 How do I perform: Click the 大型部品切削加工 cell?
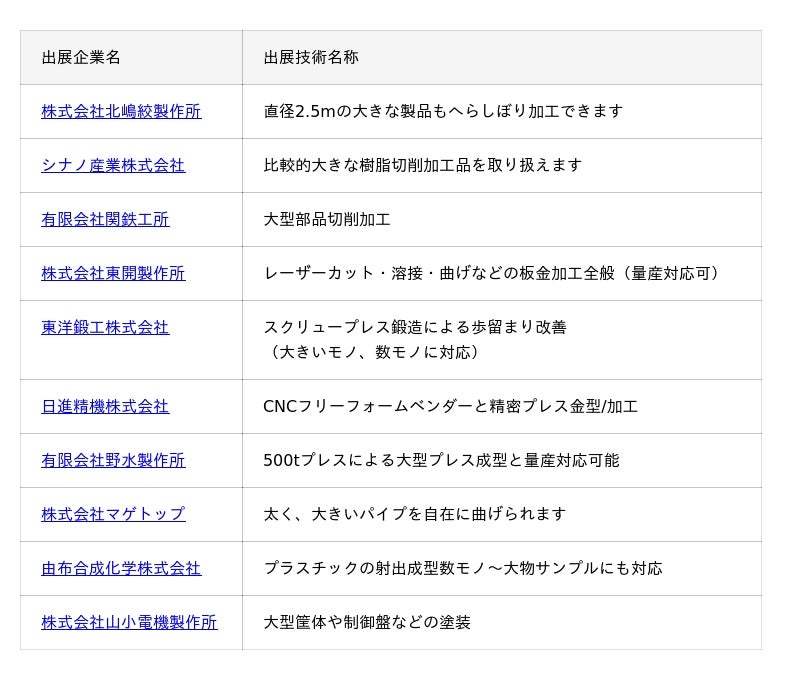[x=327, y=219]
